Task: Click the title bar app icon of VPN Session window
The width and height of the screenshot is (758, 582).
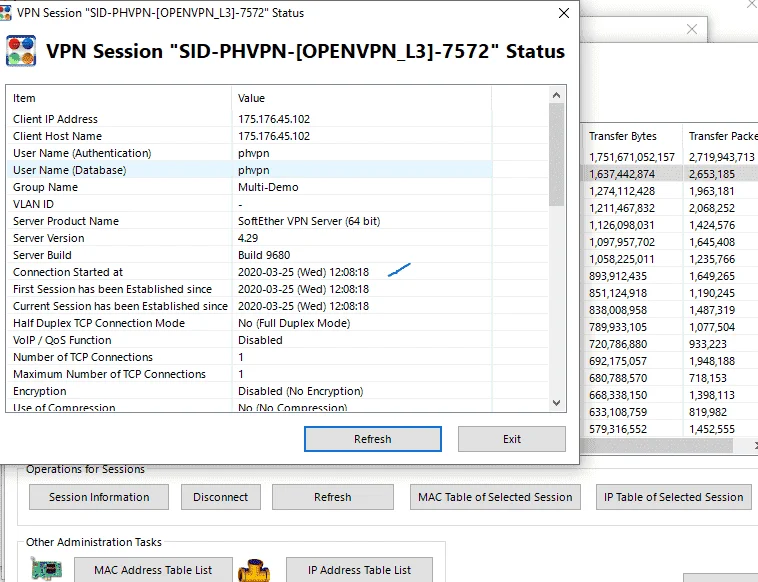Action: coord(6,13)
